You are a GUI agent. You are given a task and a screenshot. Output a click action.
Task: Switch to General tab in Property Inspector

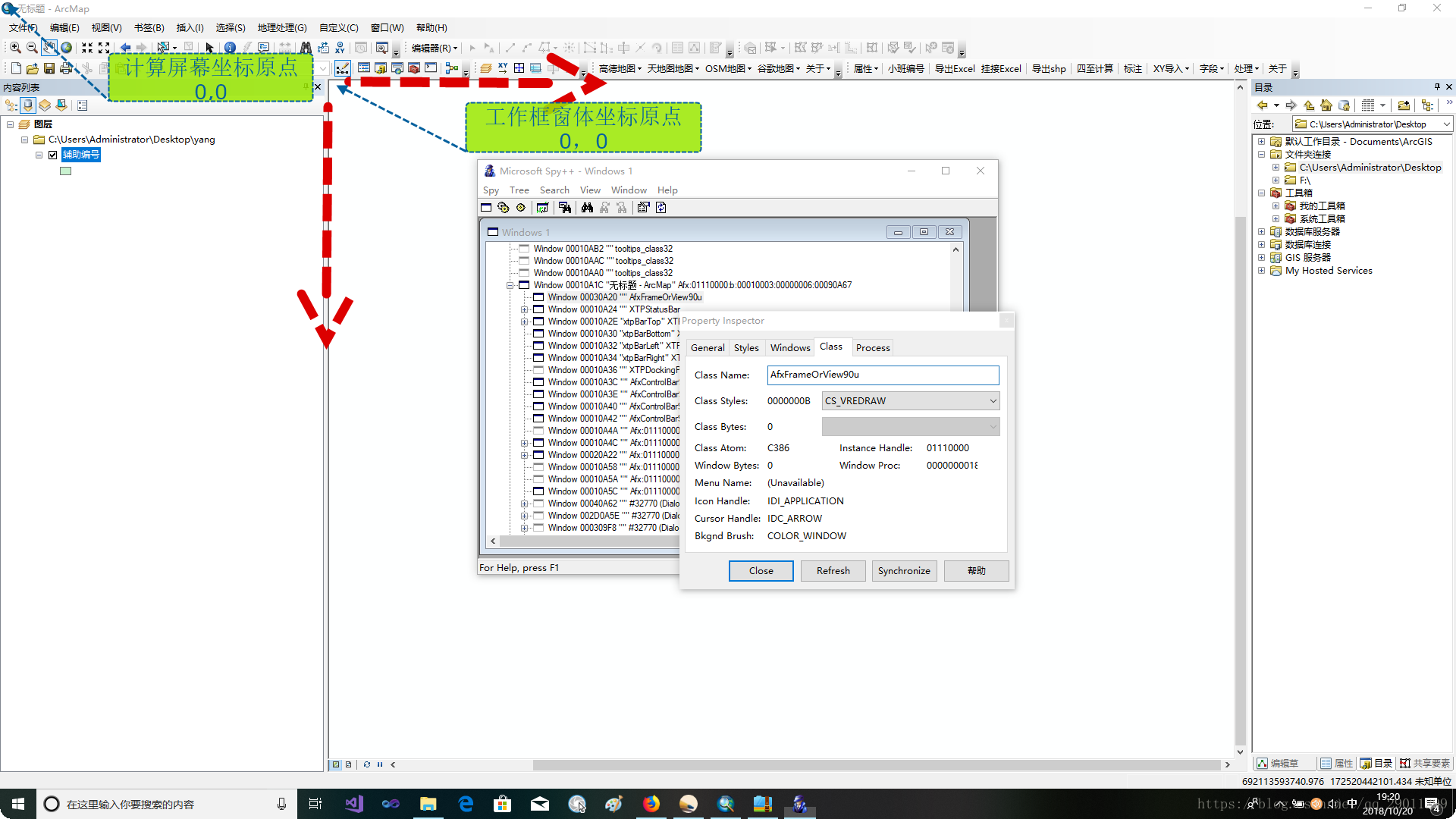click(x=708, y=348)
